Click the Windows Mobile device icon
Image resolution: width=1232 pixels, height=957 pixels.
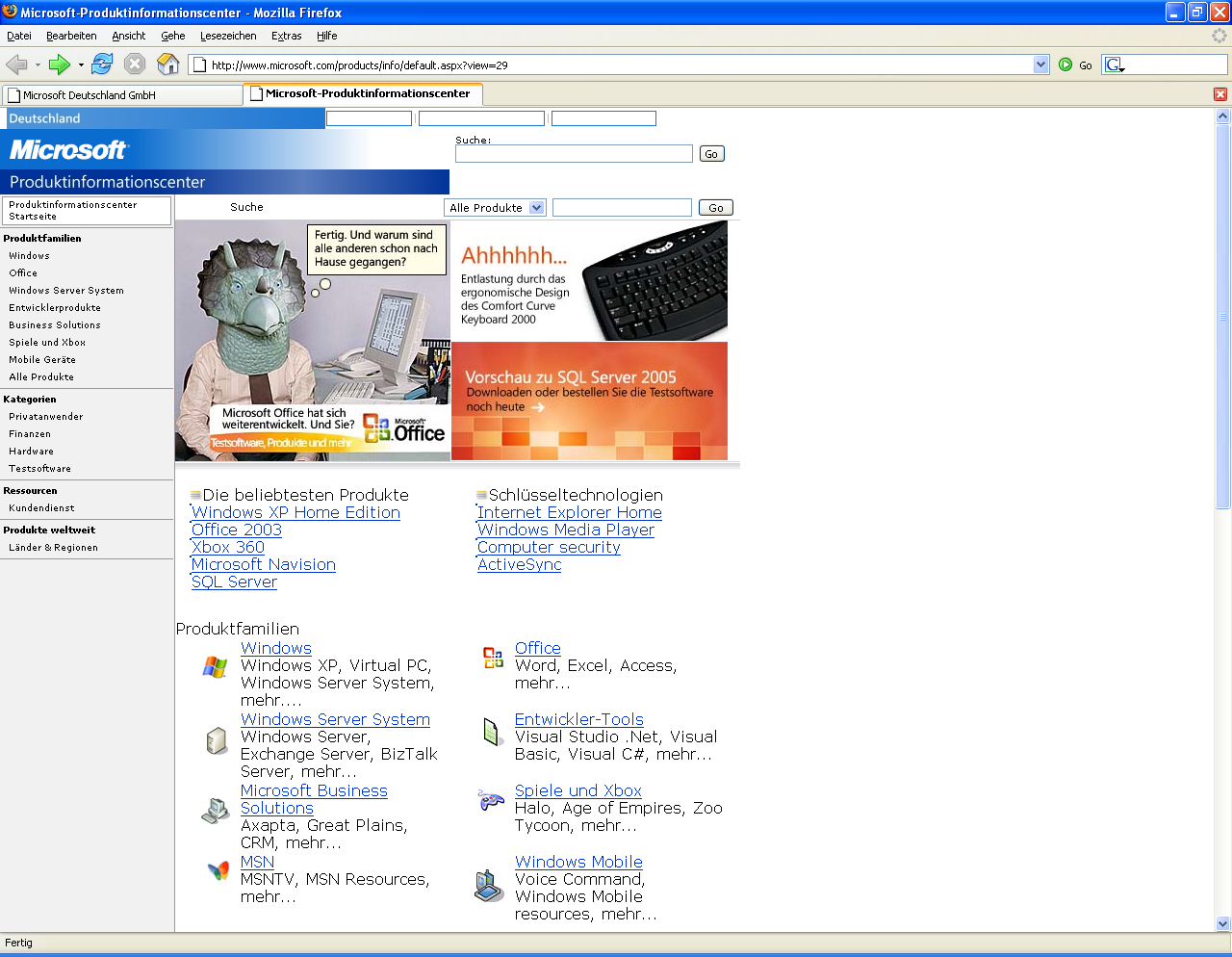[489, 886]
